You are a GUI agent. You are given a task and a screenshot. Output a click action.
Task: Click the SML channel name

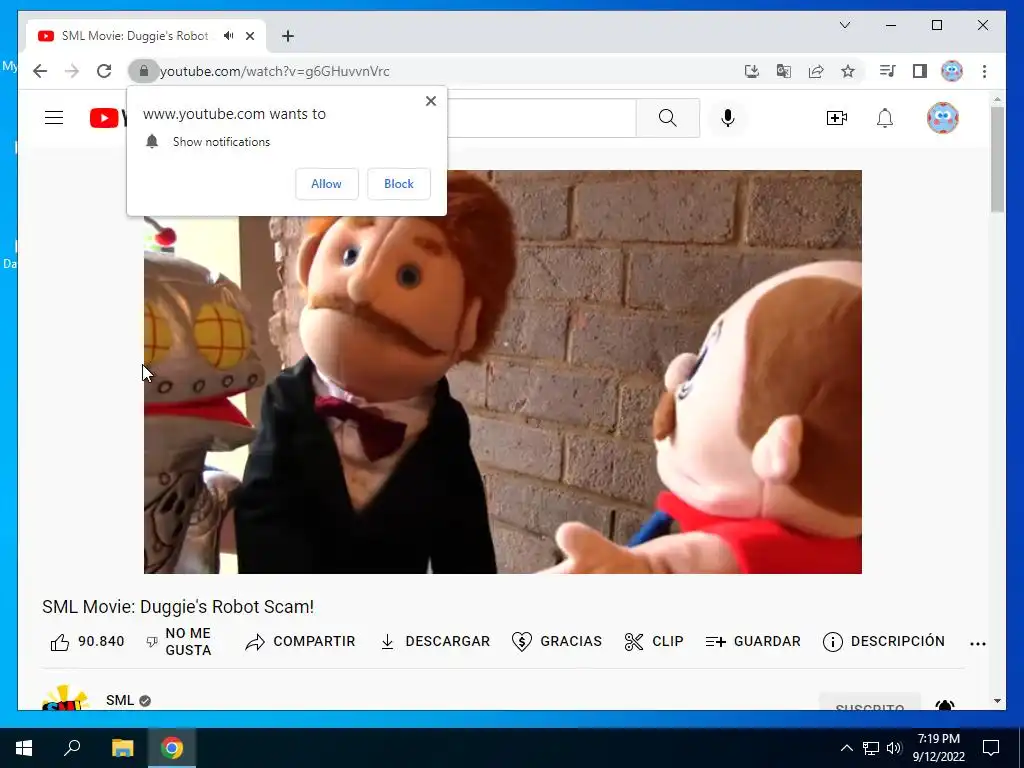120,700
